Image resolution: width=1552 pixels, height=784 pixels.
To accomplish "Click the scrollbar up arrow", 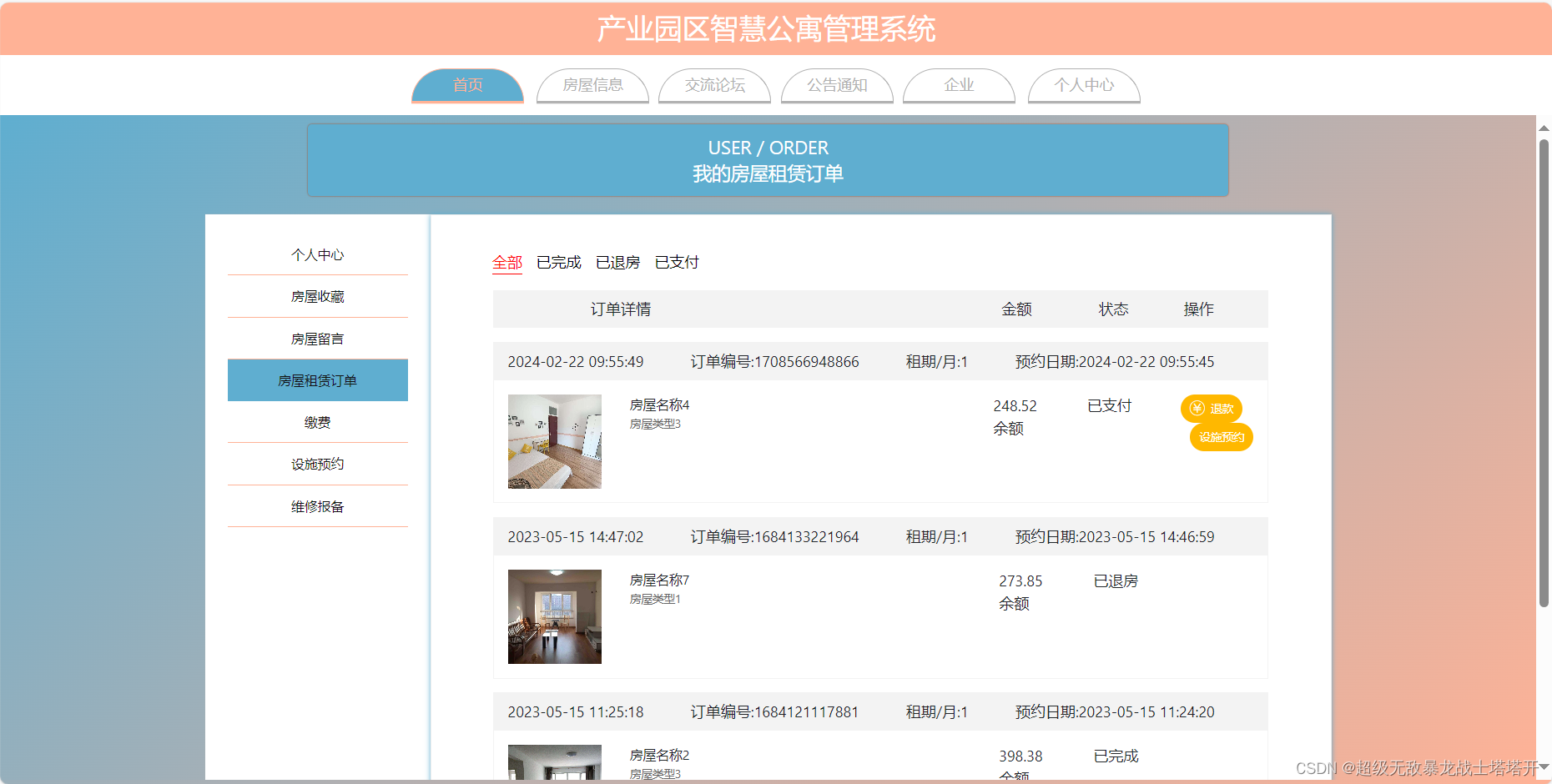I will pyautogui.click(x=1544, y=128).
